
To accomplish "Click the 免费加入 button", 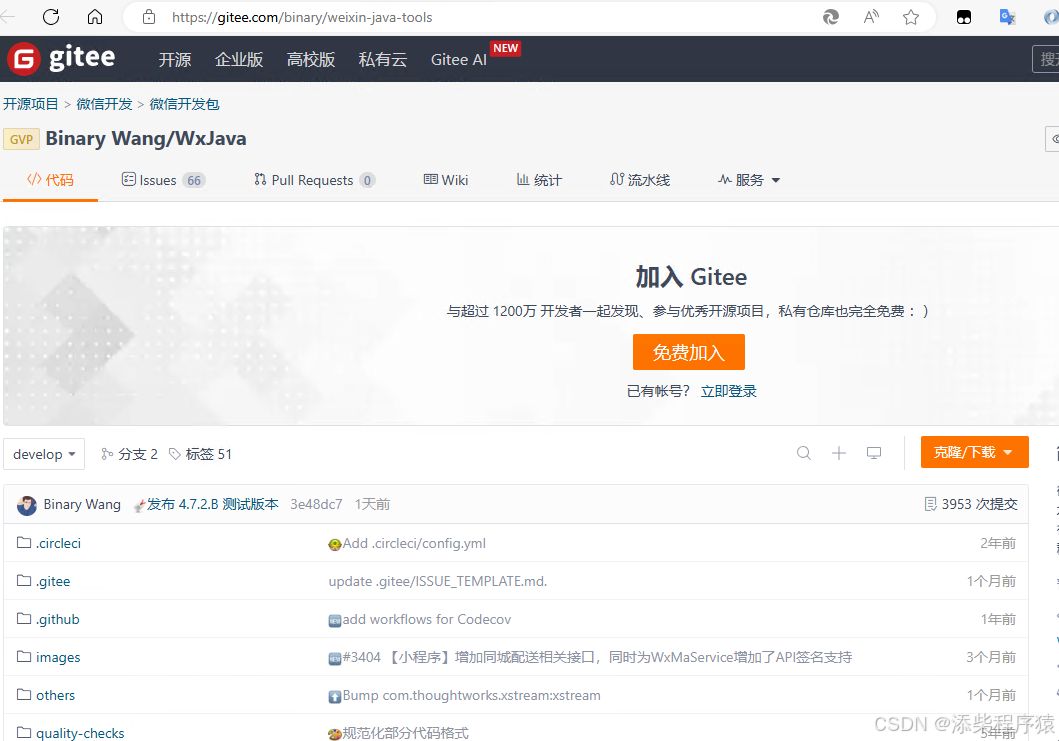I will pos(688,352).
